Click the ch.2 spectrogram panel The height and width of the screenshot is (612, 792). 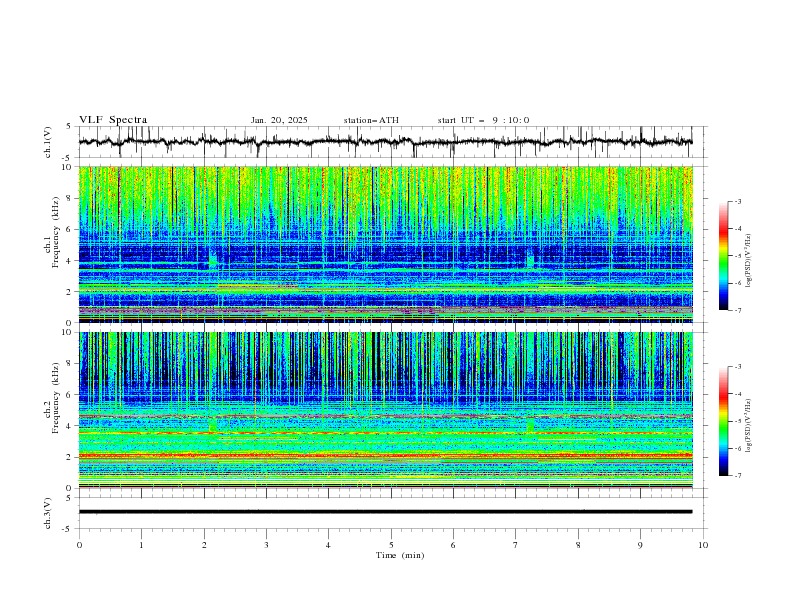[385, 410]
